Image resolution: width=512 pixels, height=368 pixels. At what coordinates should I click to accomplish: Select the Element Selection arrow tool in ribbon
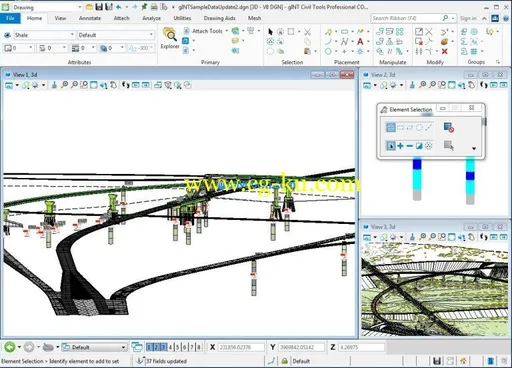point(270,32)
